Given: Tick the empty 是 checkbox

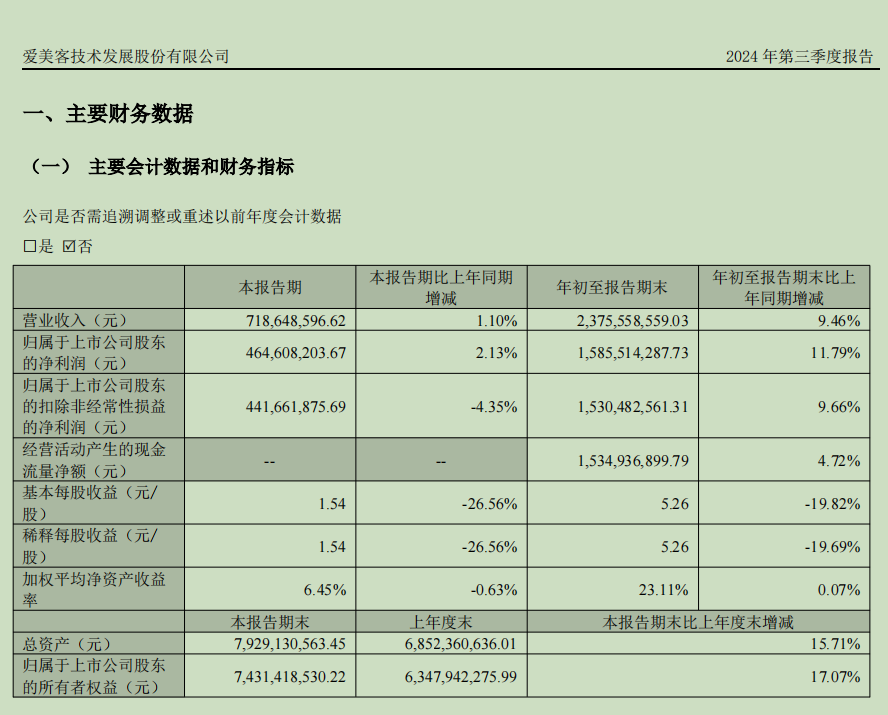Looking at the screenshot, I should coord(29,246).
